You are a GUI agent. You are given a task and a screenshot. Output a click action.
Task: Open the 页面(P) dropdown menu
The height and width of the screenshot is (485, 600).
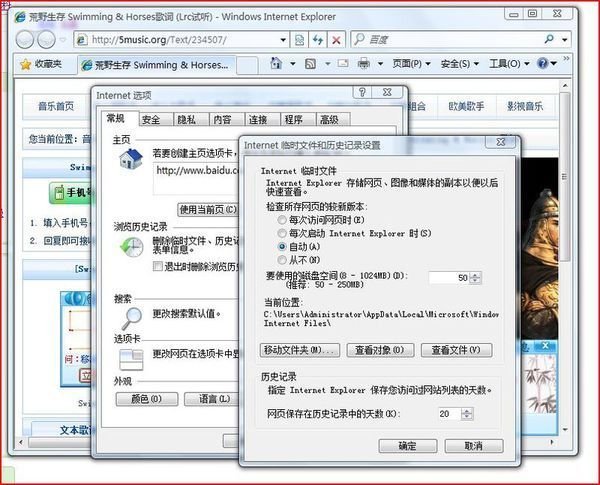pyautogui.click(x=405, y=64)
